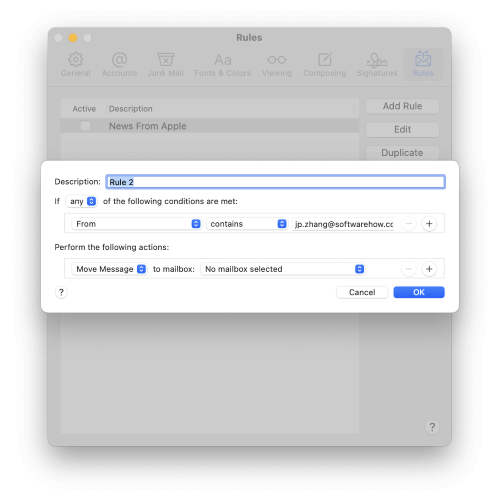Open the Composing tab

[325, 65]
